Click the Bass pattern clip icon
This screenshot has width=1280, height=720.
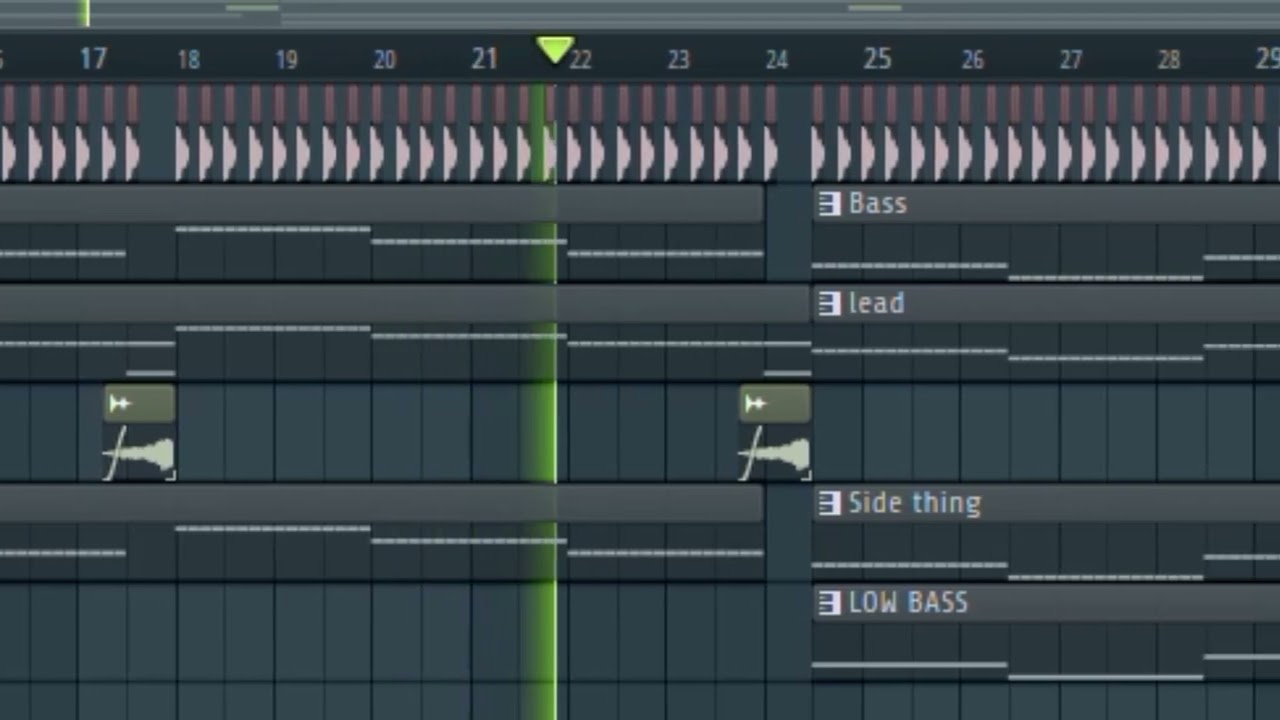(x=829, y=204)
